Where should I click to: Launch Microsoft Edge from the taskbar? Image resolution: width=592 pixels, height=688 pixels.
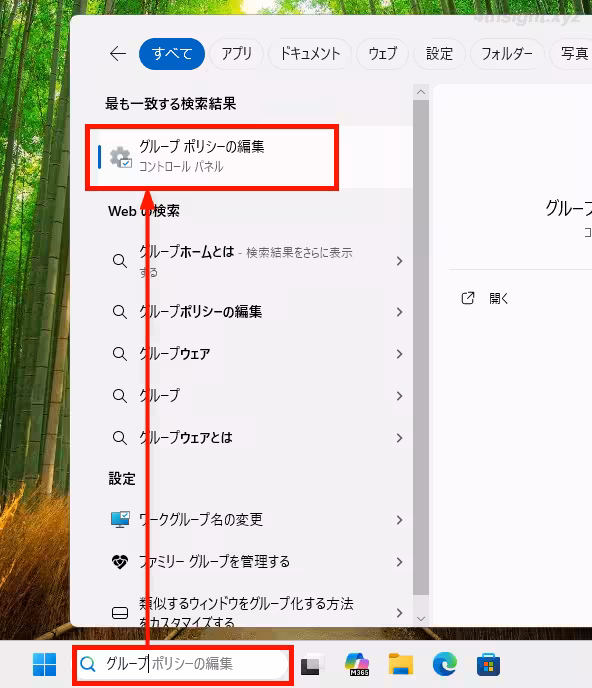445,664
